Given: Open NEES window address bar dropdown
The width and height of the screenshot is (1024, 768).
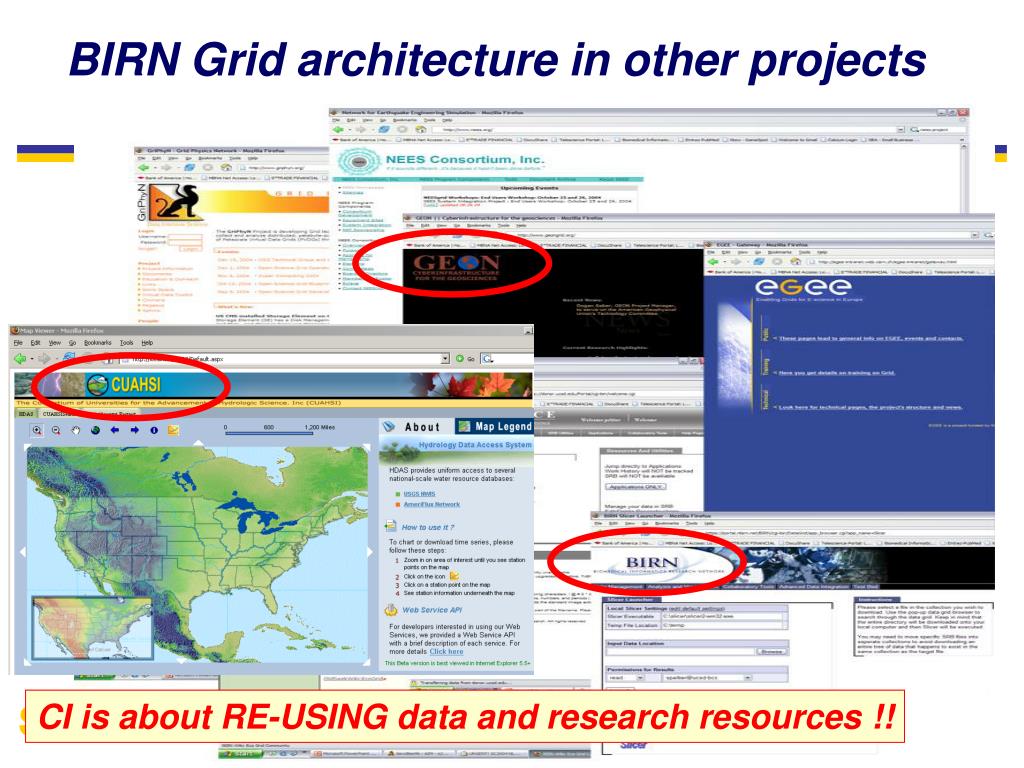Looking at the screenshot, I should 901,129.
